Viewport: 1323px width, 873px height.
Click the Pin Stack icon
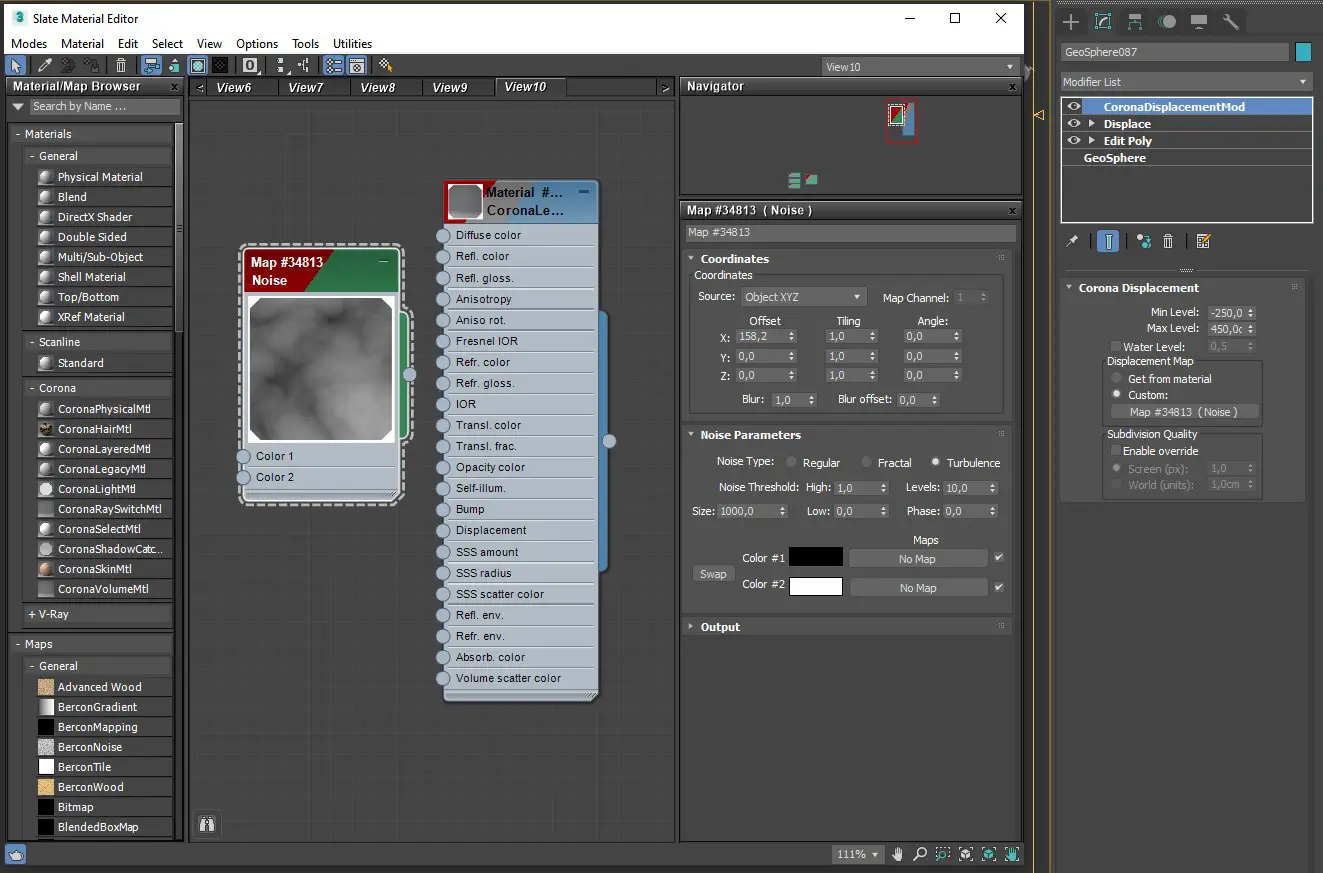coord(1072,241)
